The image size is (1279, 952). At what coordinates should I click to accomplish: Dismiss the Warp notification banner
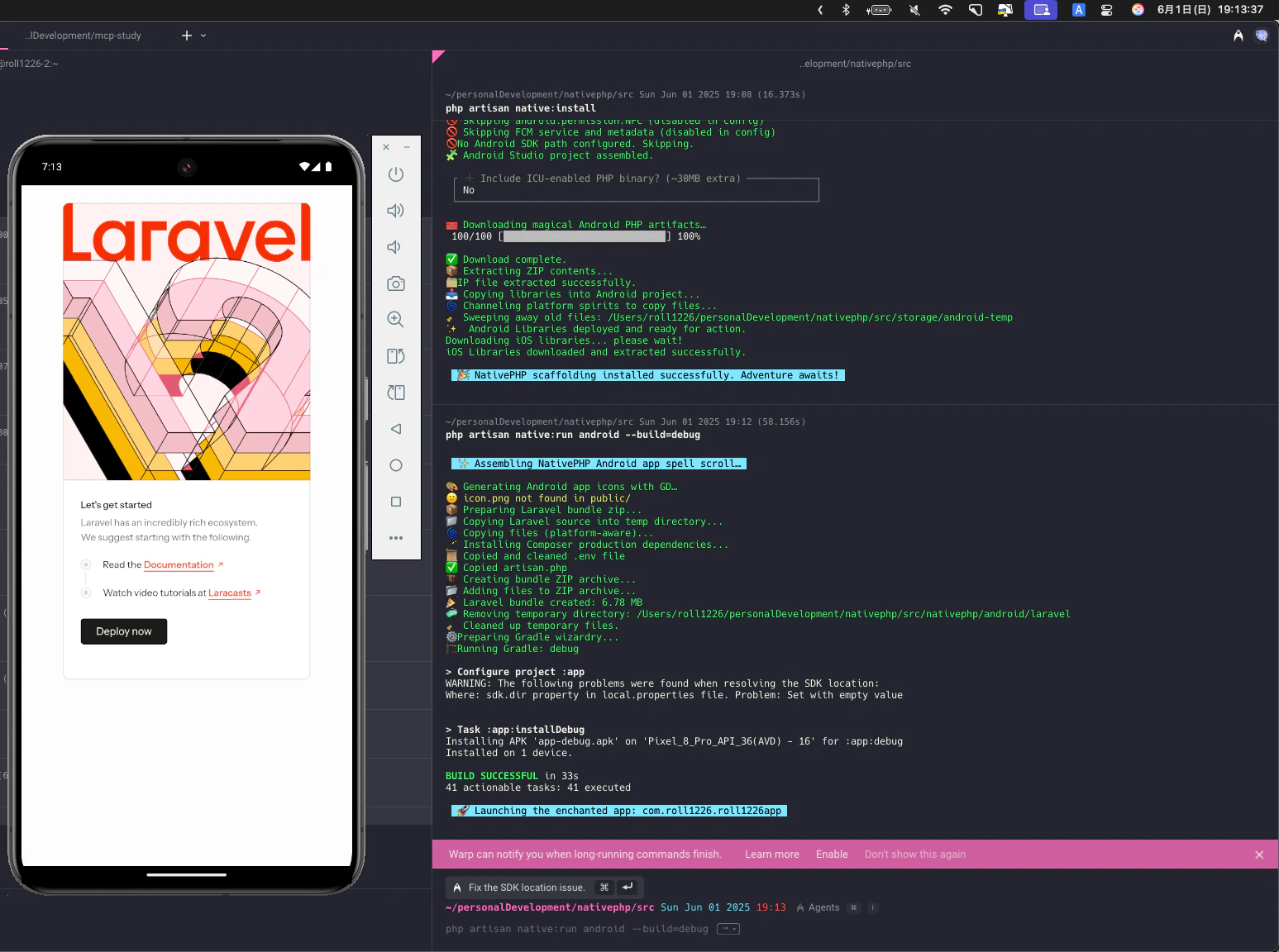coord(1259,854)
